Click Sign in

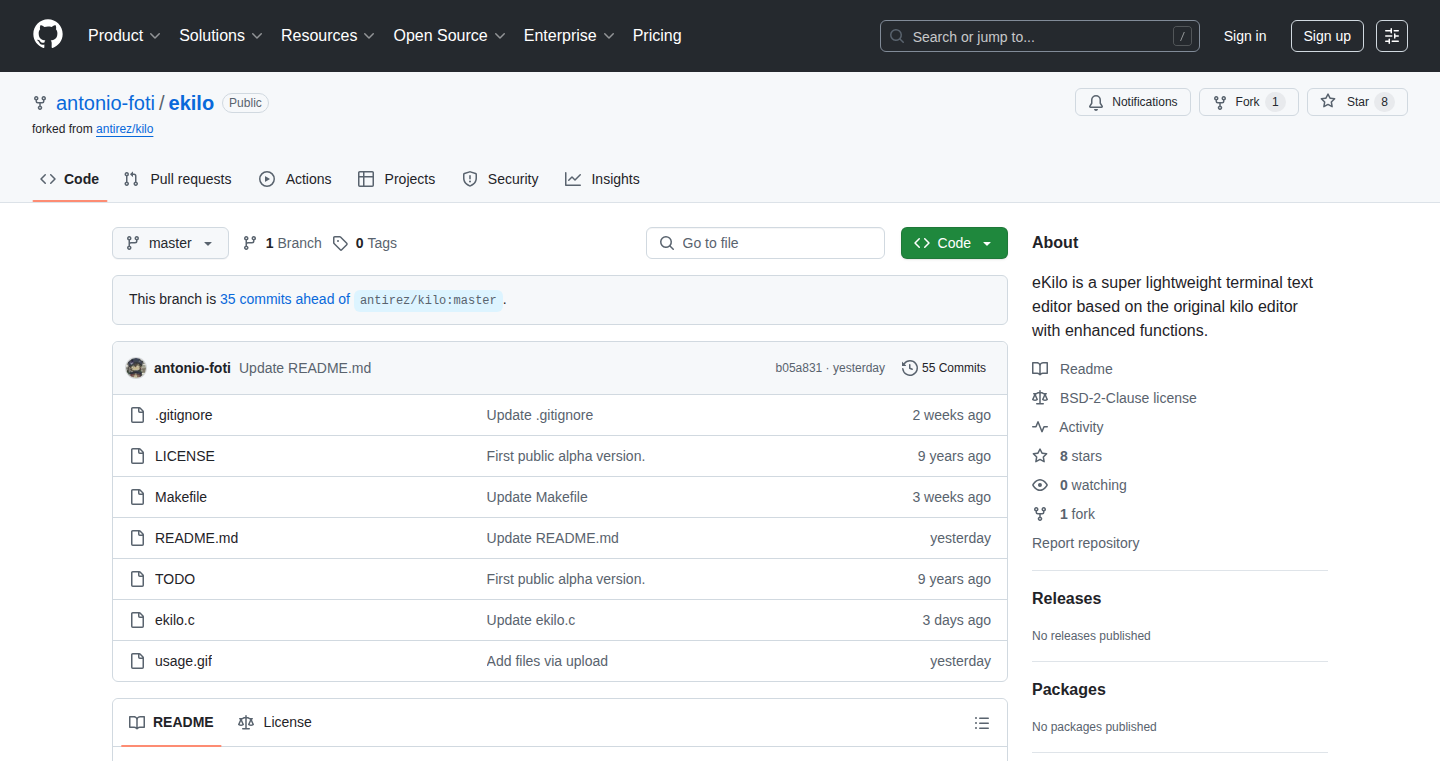pos(1245,36)
